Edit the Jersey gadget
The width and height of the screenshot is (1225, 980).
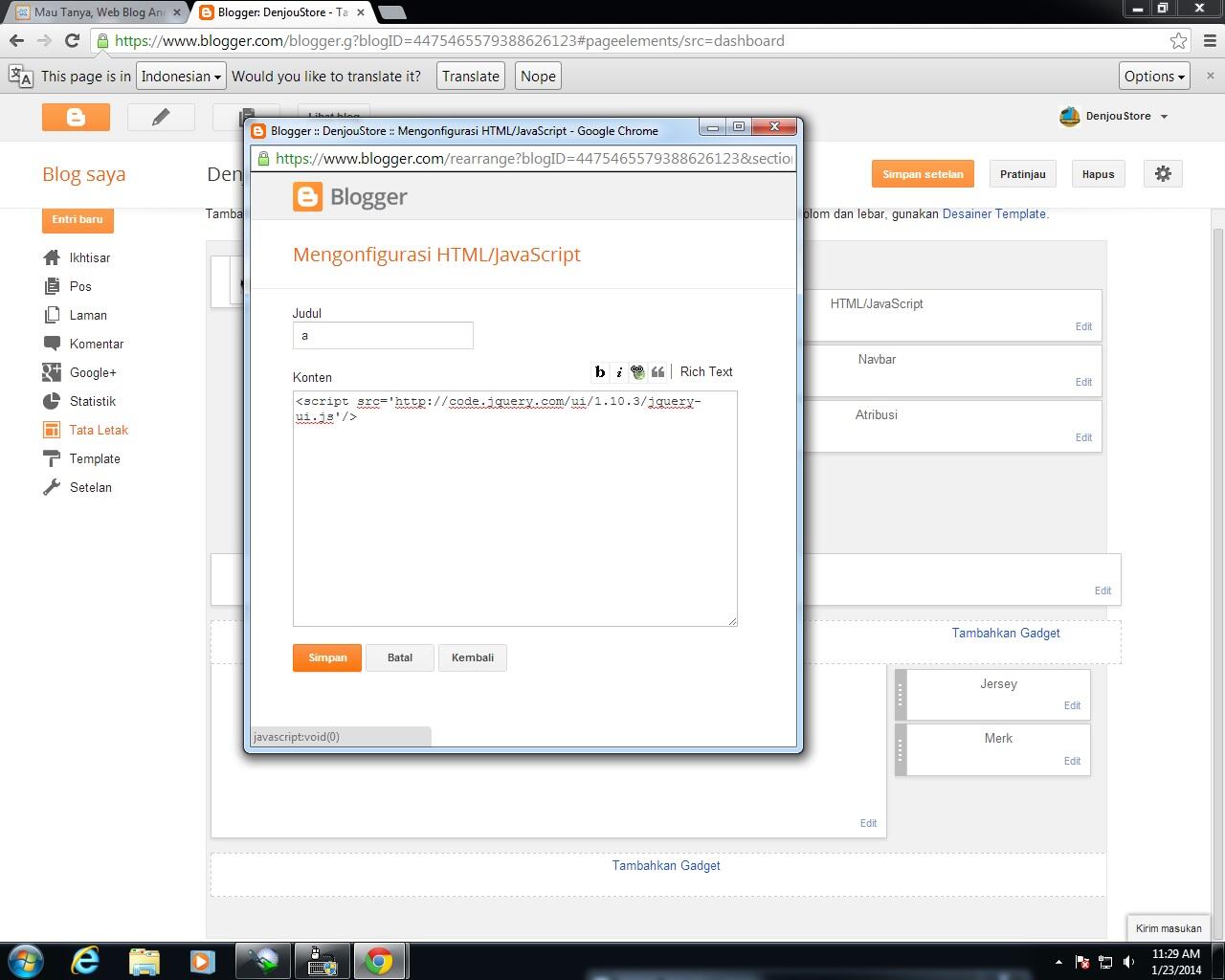coord(1072,705)
